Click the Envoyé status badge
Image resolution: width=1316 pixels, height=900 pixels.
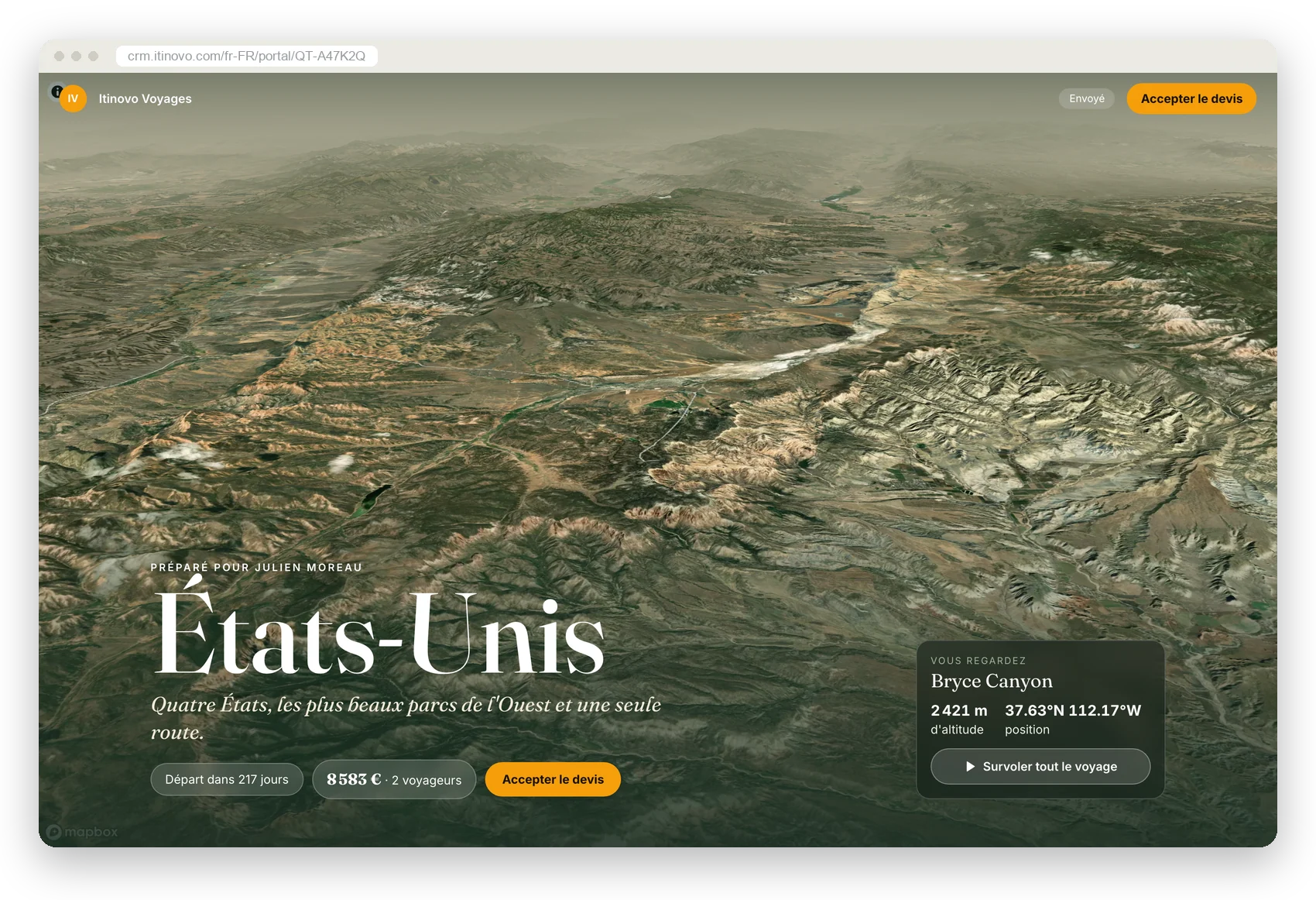(1087, 98)
